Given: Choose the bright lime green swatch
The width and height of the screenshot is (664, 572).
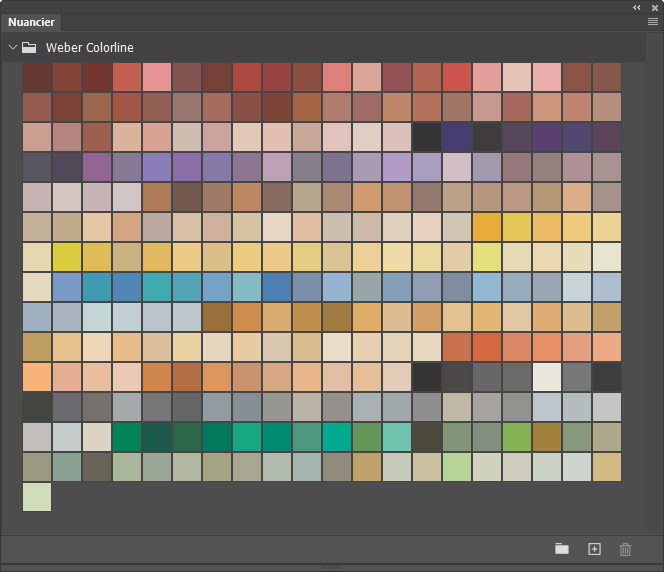Looking at the screenshot, I should coord(517,437).
